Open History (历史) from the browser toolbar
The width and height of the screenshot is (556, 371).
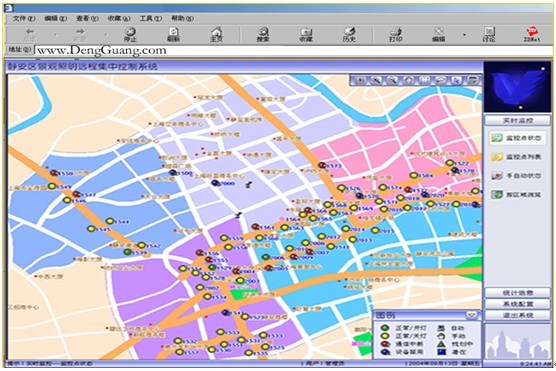click(x=349, y=35)
